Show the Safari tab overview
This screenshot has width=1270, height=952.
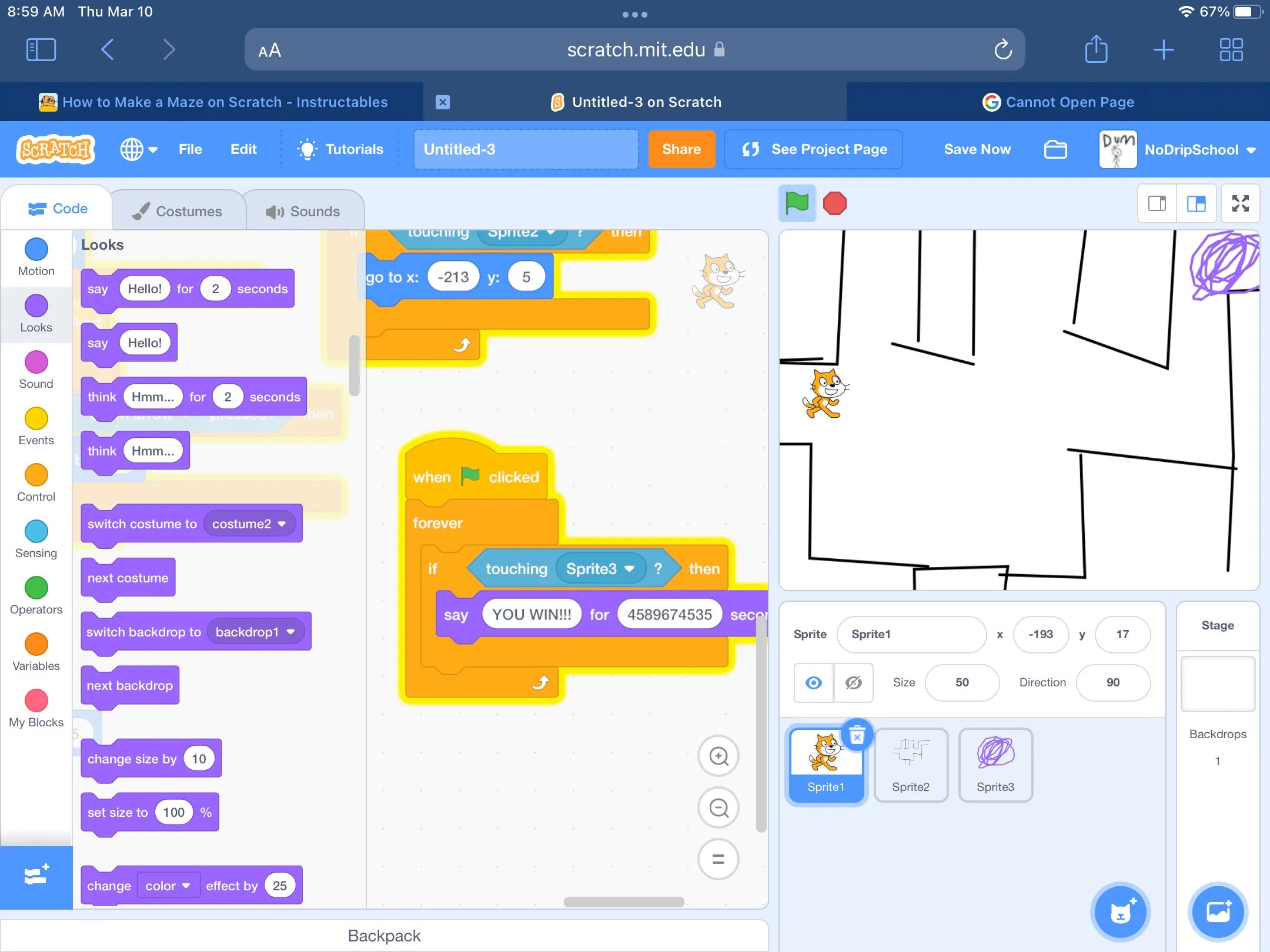pos(1231,50)
